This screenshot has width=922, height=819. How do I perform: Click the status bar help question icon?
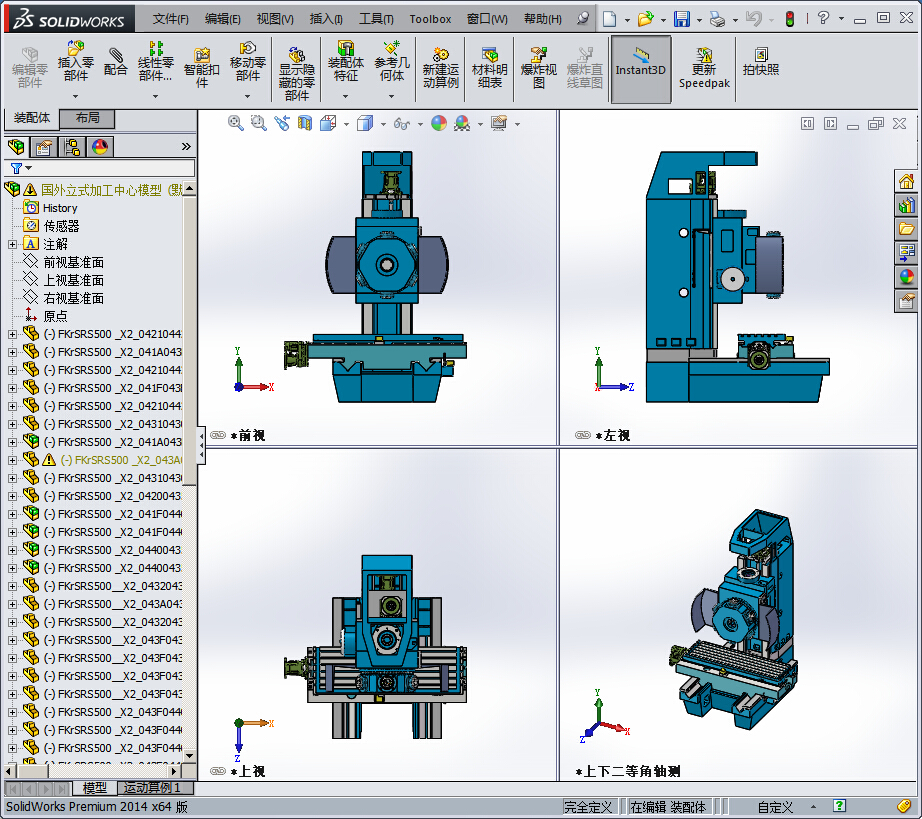pyautogui.click(x=839, y=806)
